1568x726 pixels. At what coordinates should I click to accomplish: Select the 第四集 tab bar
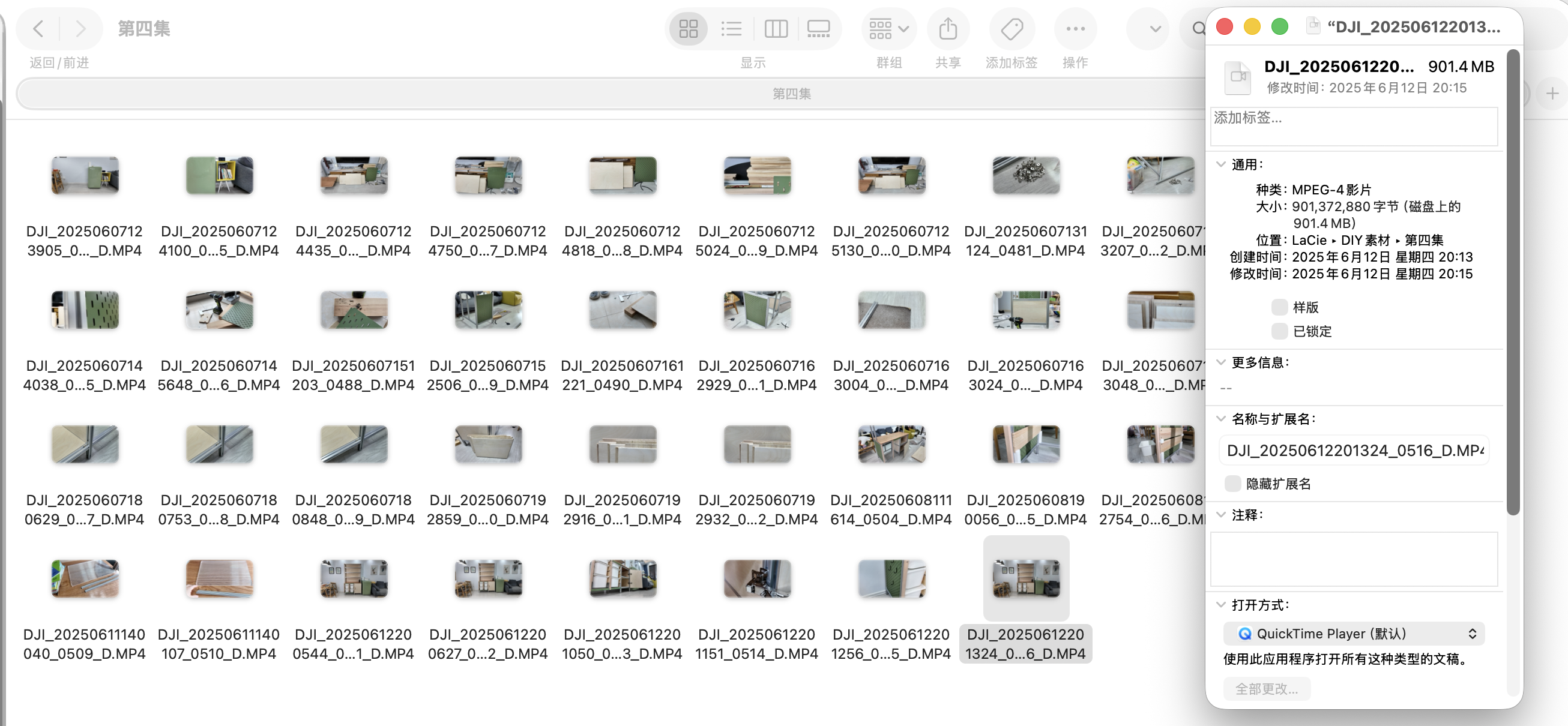[791, 94]
